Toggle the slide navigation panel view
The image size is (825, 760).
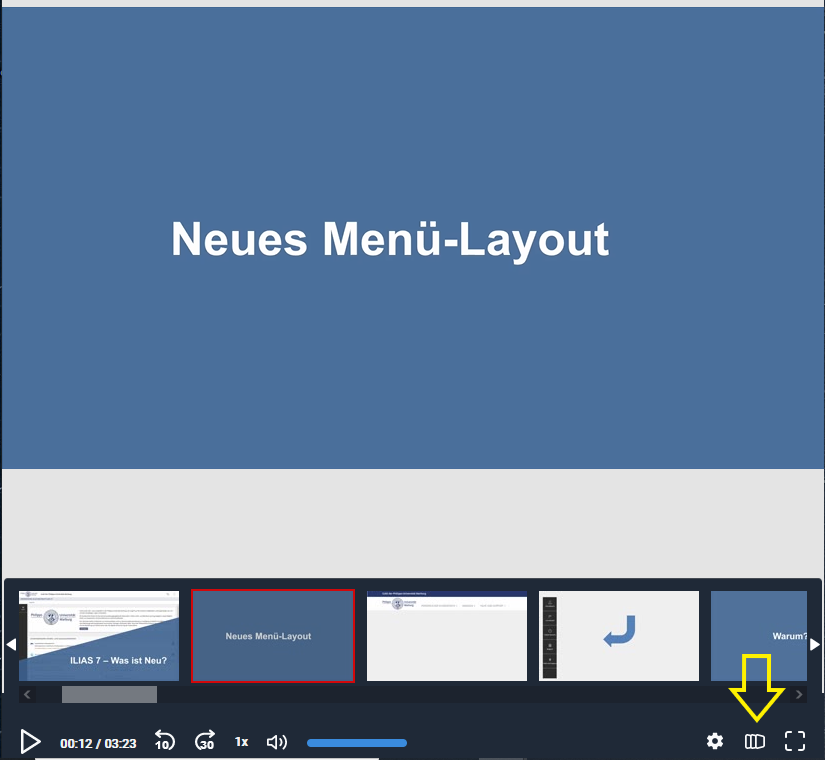coord(755,741)
